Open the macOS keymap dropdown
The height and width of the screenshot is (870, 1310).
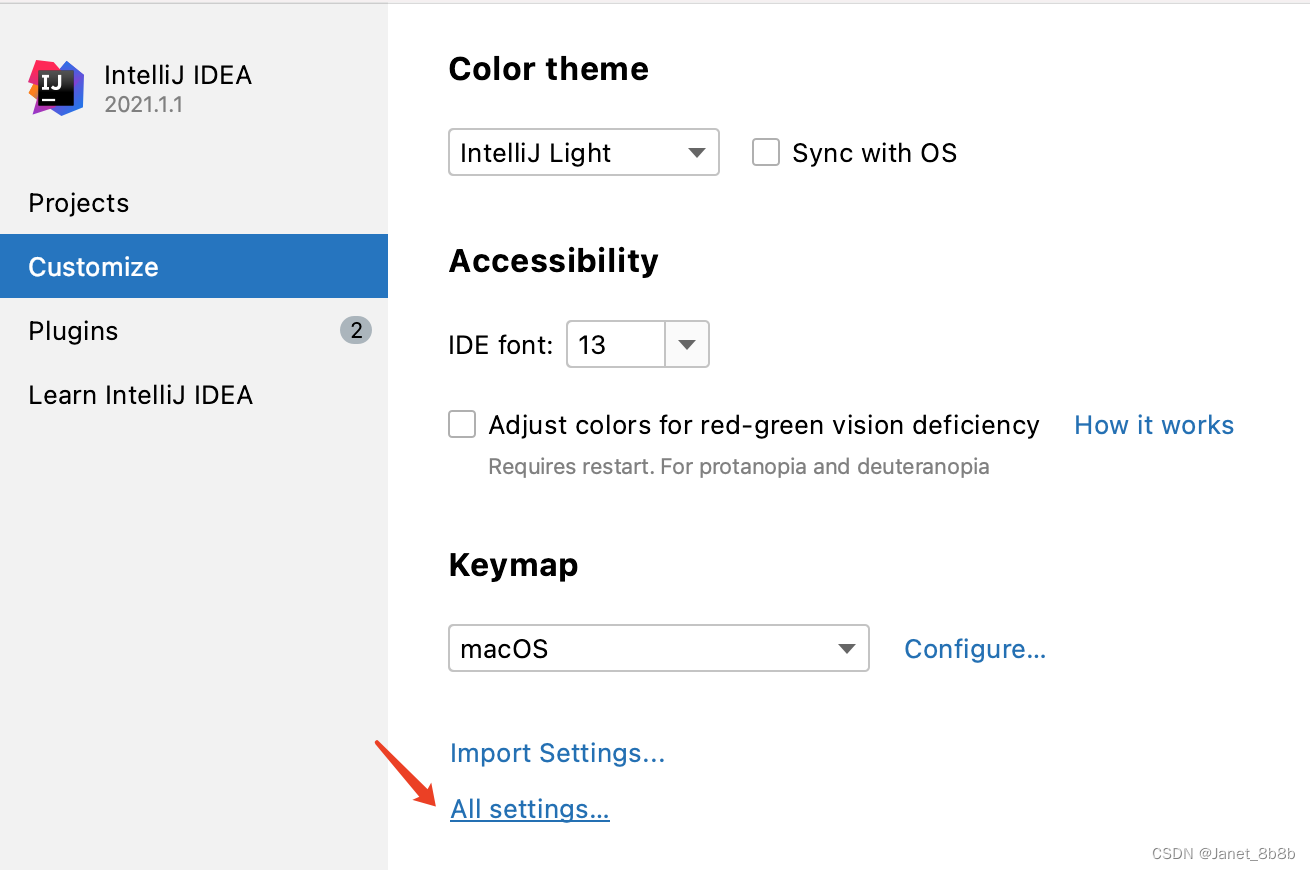click(658, 649)
